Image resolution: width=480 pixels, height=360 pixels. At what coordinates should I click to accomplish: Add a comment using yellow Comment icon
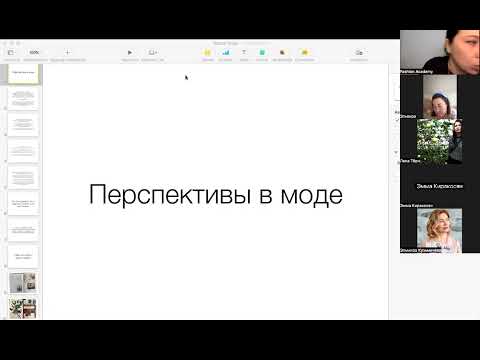pyautogui.click(x=304, y=52)
